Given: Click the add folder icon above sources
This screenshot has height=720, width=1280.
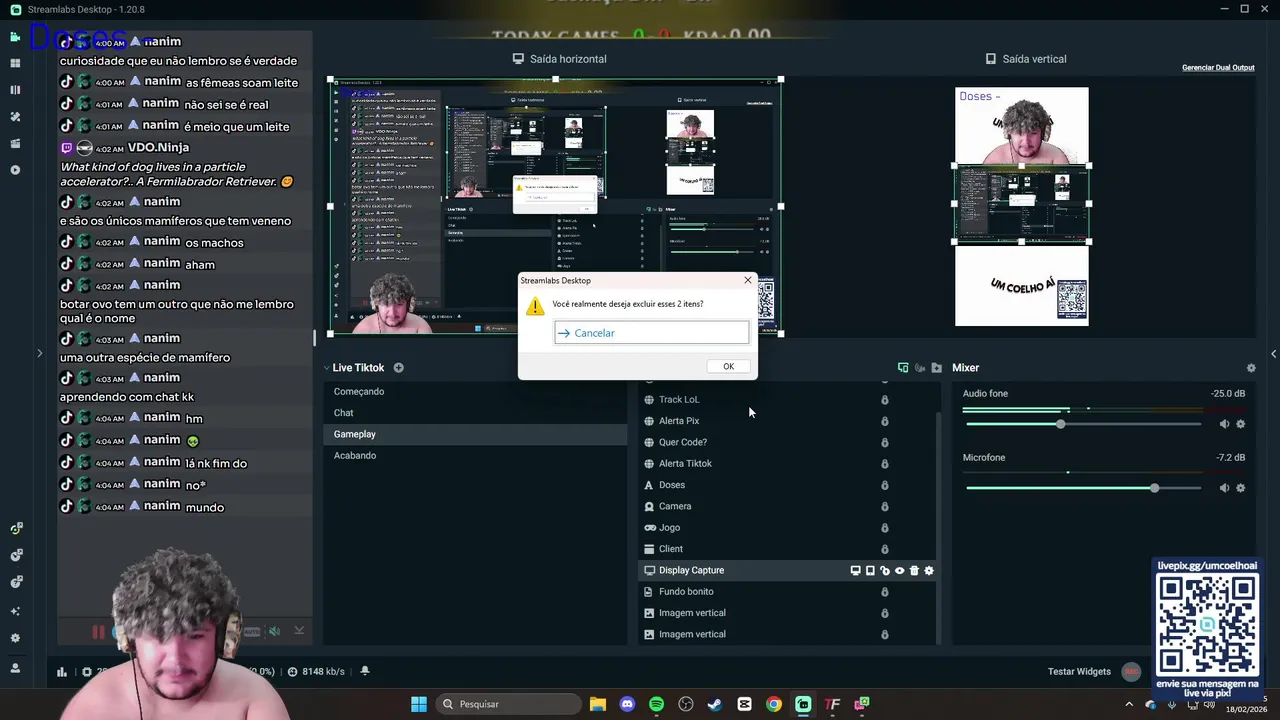Looking at the screenshot, I should tap(936, 368).
